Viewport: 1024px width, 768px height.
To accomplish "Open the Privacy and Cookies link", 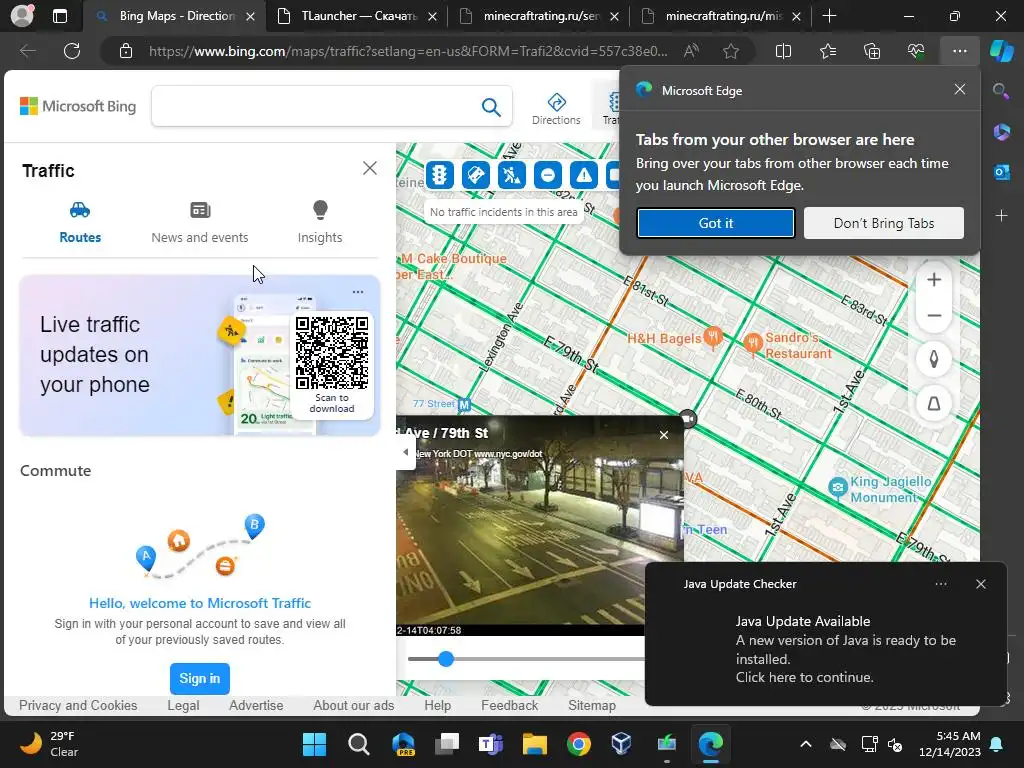I will click(x=78, y=705).
